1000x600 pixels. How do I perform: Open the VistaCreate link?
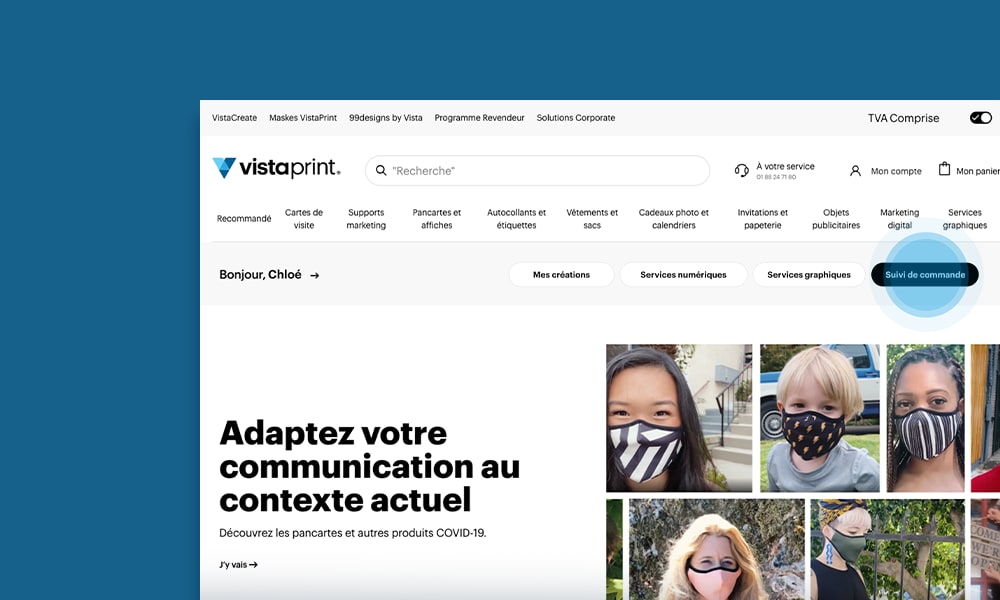tap(234, 118)
